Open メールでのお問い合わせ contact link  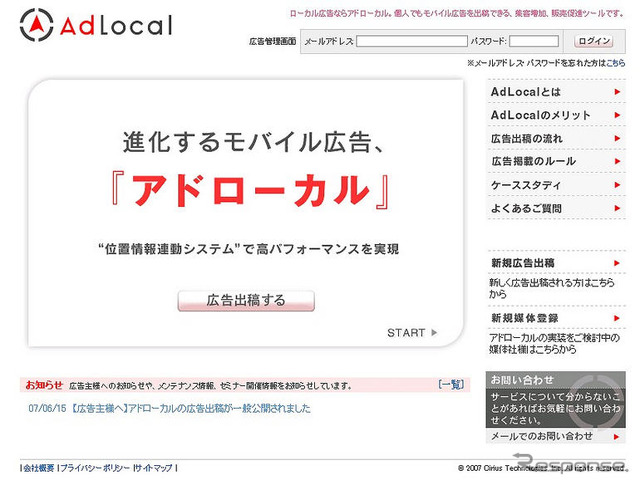(x=541, y=436)
